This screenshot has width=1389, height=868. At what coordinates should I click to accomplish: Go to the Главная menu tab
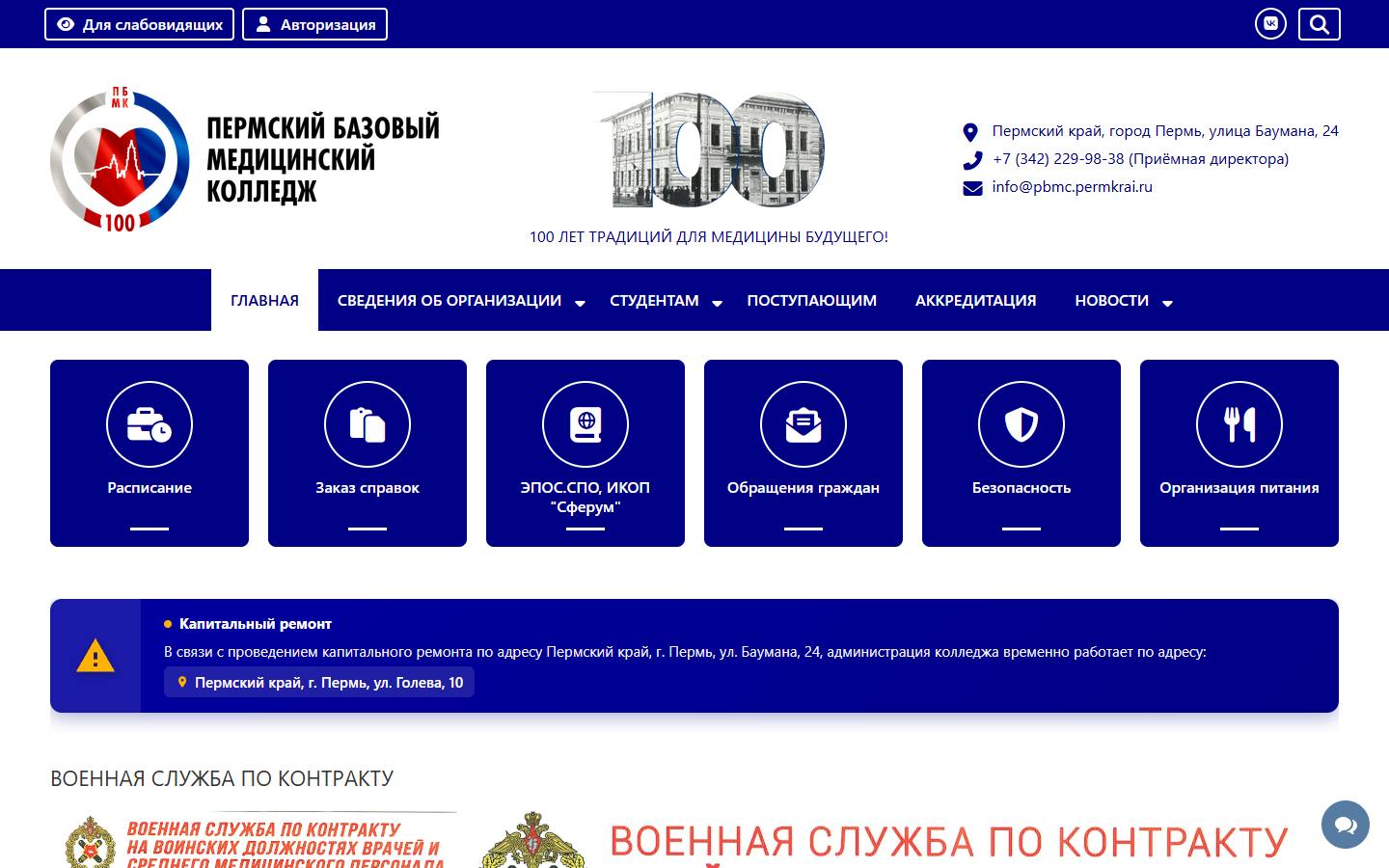tap(264, 300)
